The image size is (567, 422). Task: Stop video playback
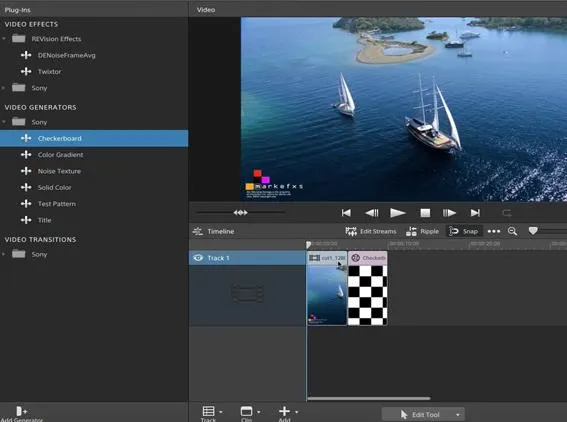pos(425,213)
